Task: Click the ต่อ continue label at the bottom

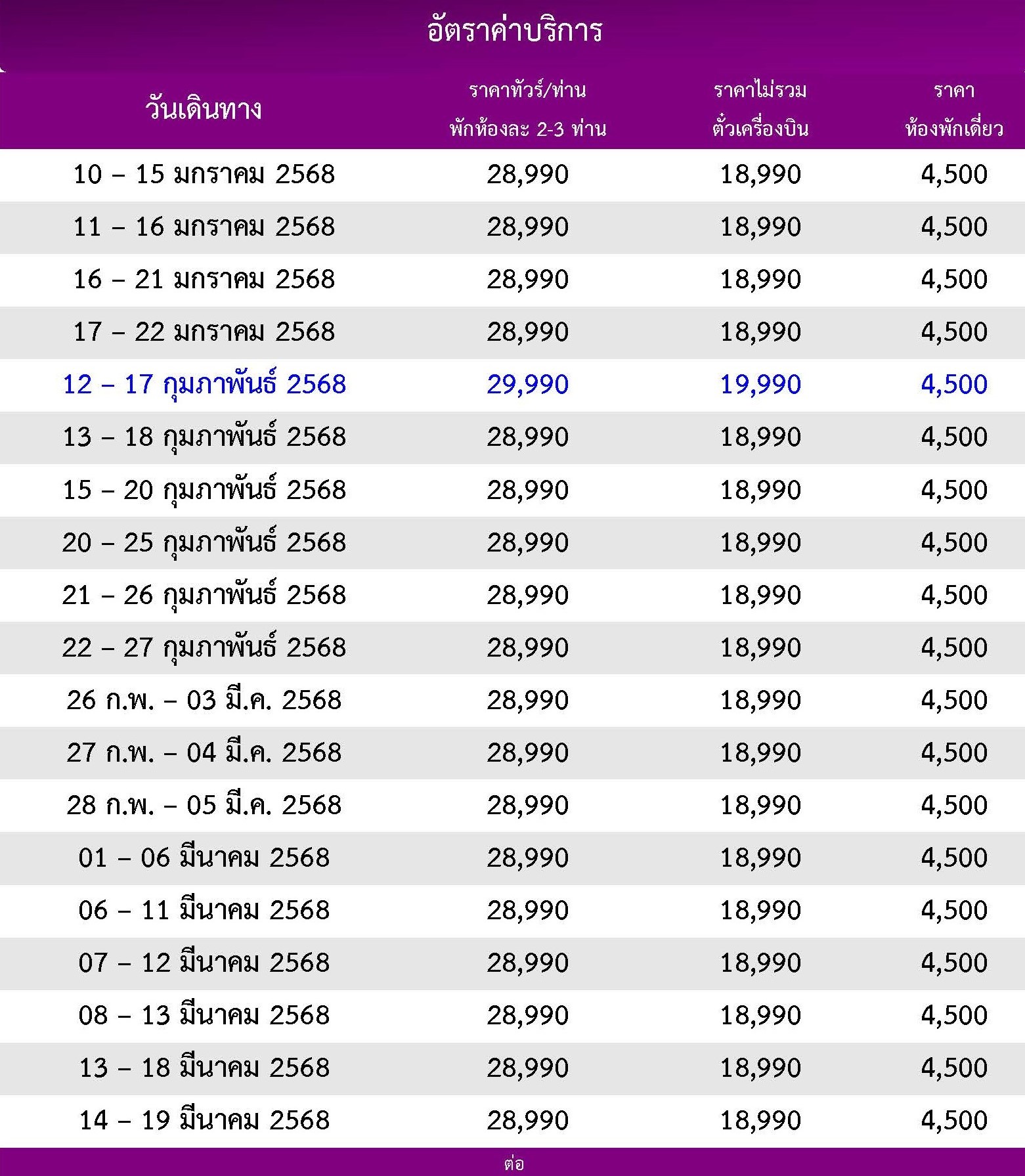Action: 514,1163
